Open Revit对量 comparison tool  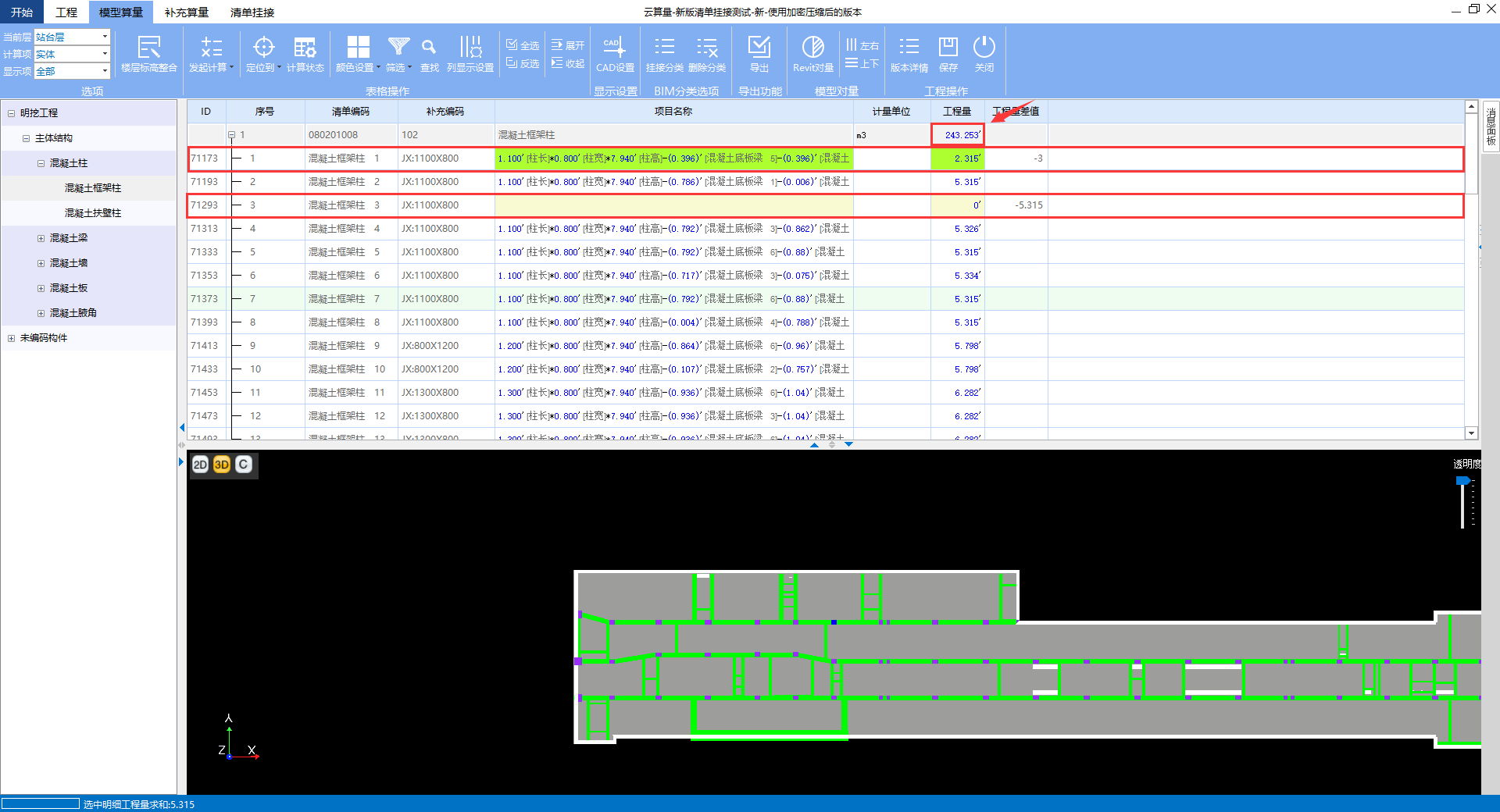coord(813,53)
